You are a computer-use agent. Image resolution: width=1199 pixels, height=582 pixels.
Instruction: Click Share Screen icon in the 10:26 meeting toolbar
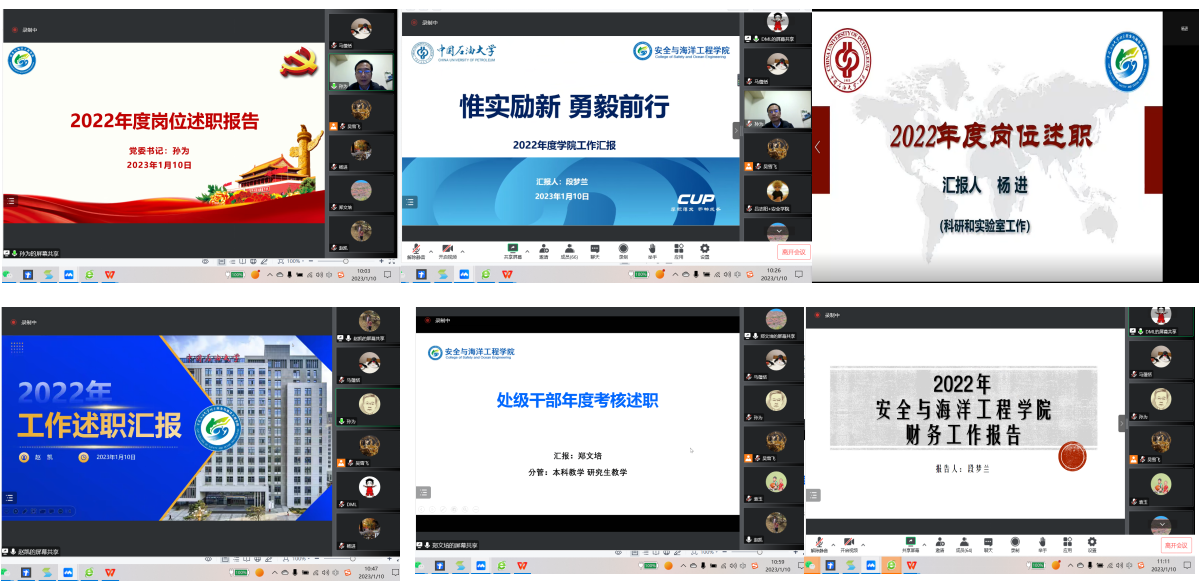512,249
